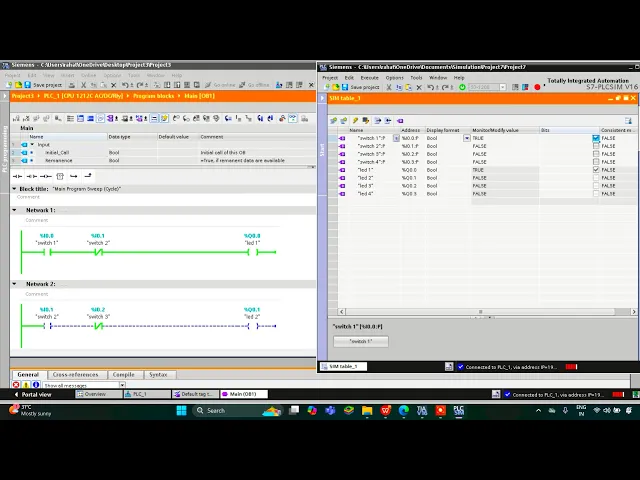This screenshot has height=480, width=640.
Task: Toggle the Bits checkbox for led 2
Action: (x=596, y=178)
